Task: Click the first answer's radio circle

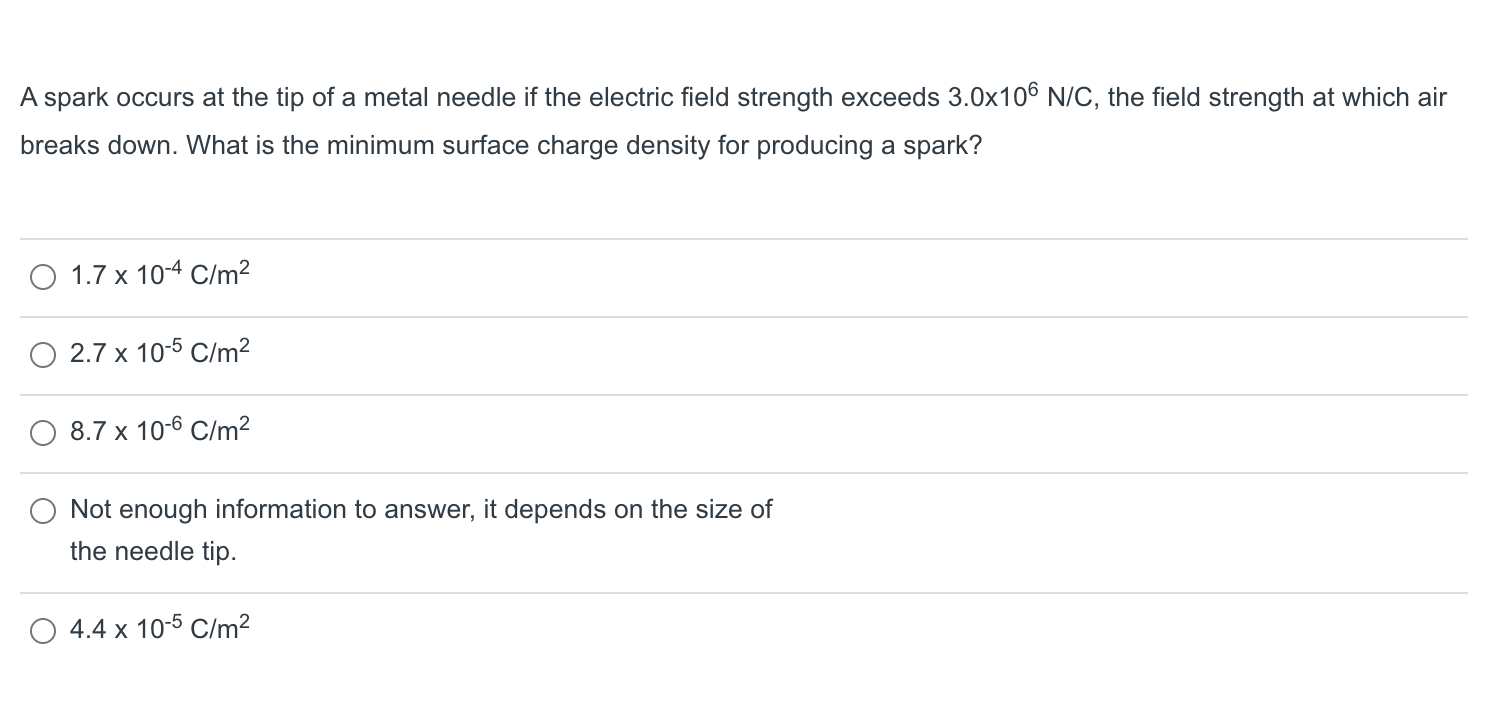Action: coord(43,277)
